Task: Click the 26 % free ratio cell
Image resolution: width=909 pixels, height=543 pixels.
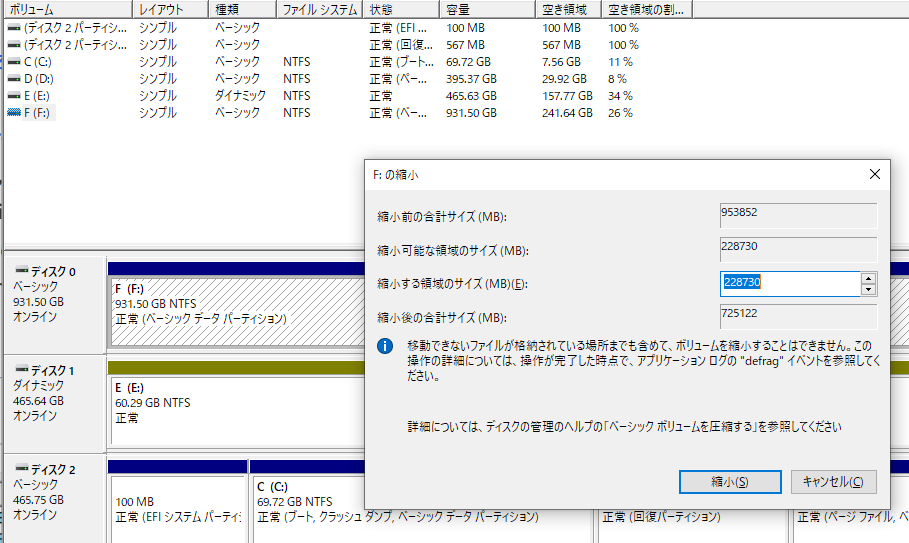Action: [620, 113]
